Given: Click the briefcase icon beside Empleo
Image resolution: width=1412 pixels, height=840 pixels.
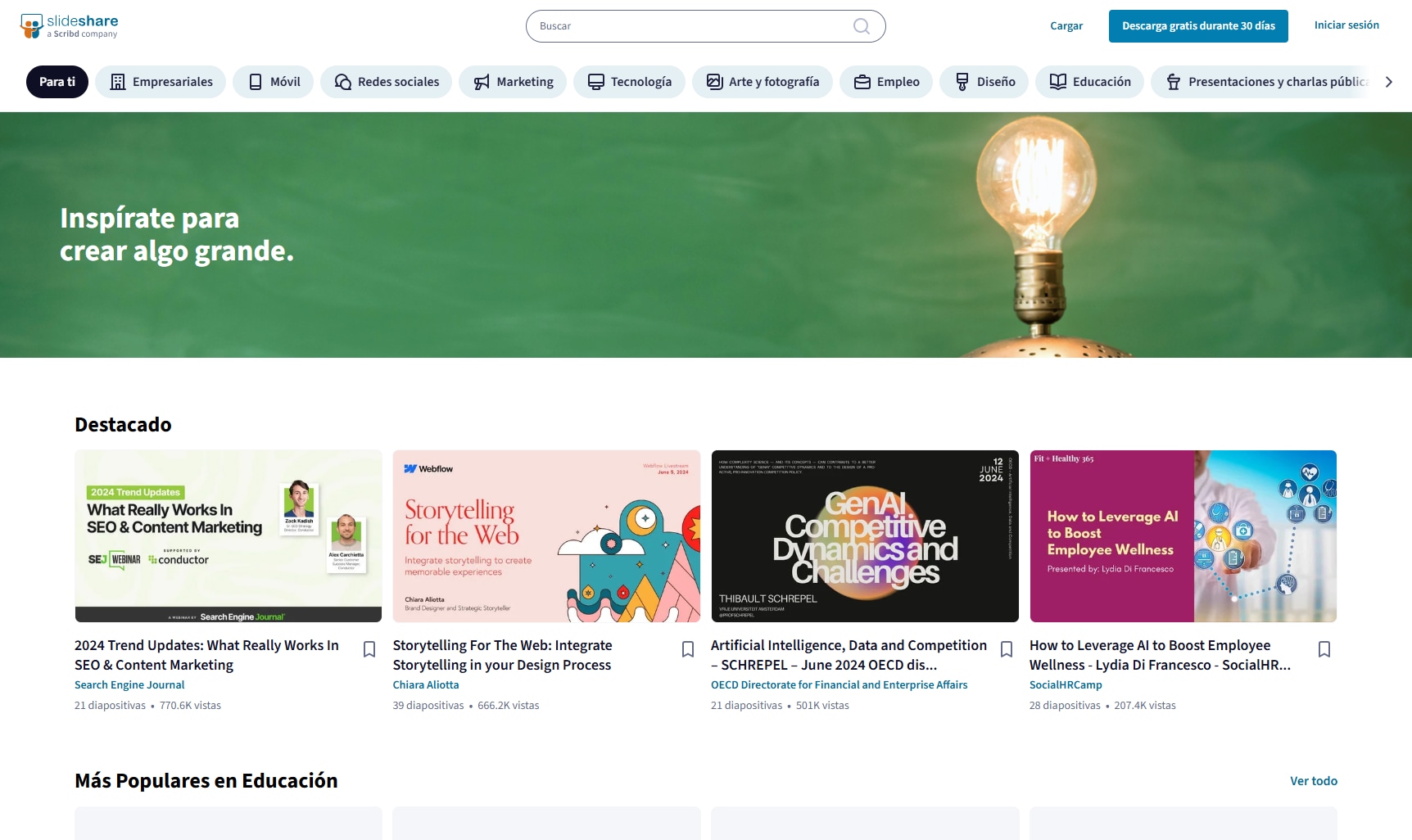Looking at the screenshot, I should click(x=862, y=82).
